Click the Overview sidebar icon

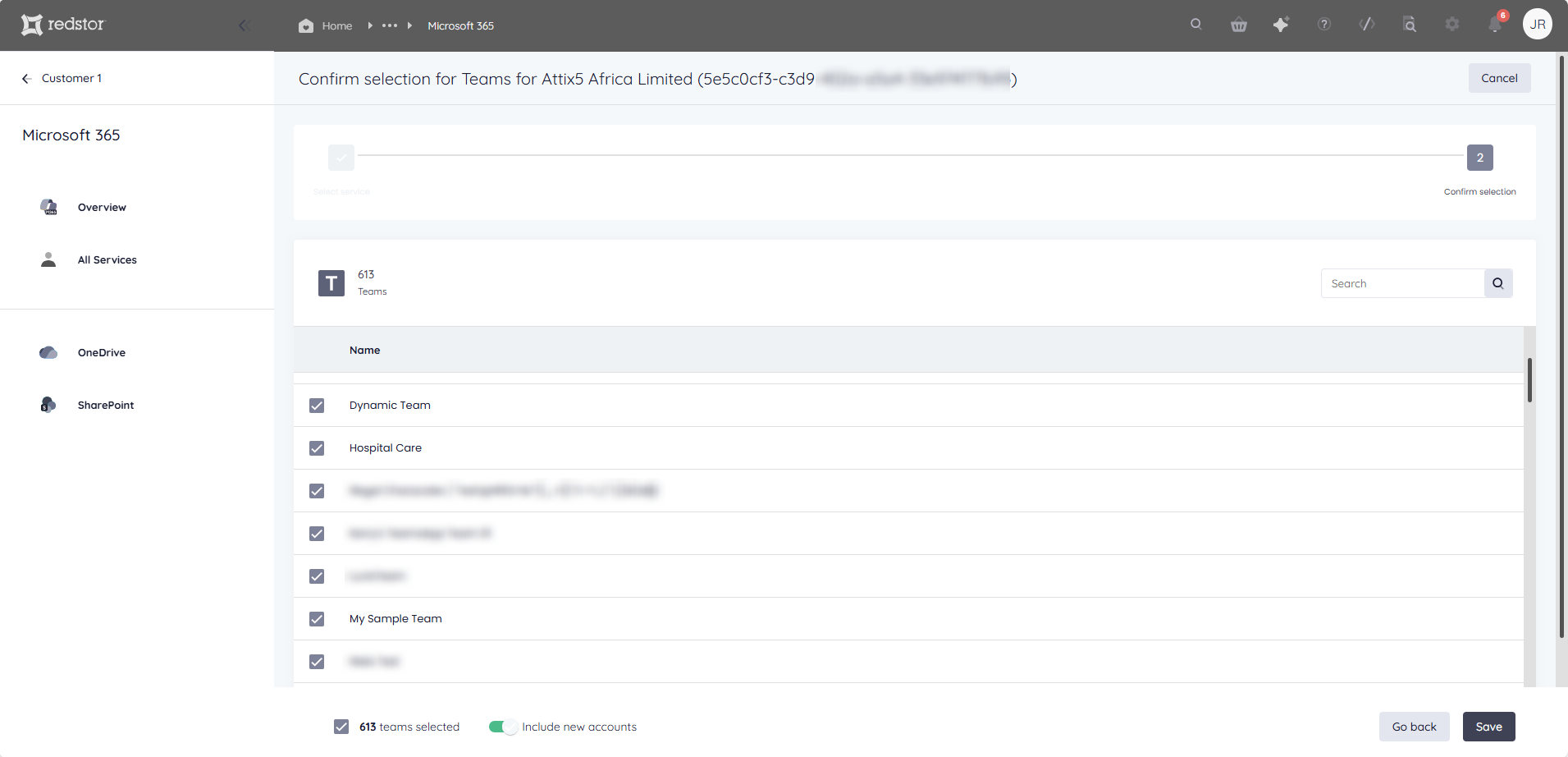click(x=48, y=207)
